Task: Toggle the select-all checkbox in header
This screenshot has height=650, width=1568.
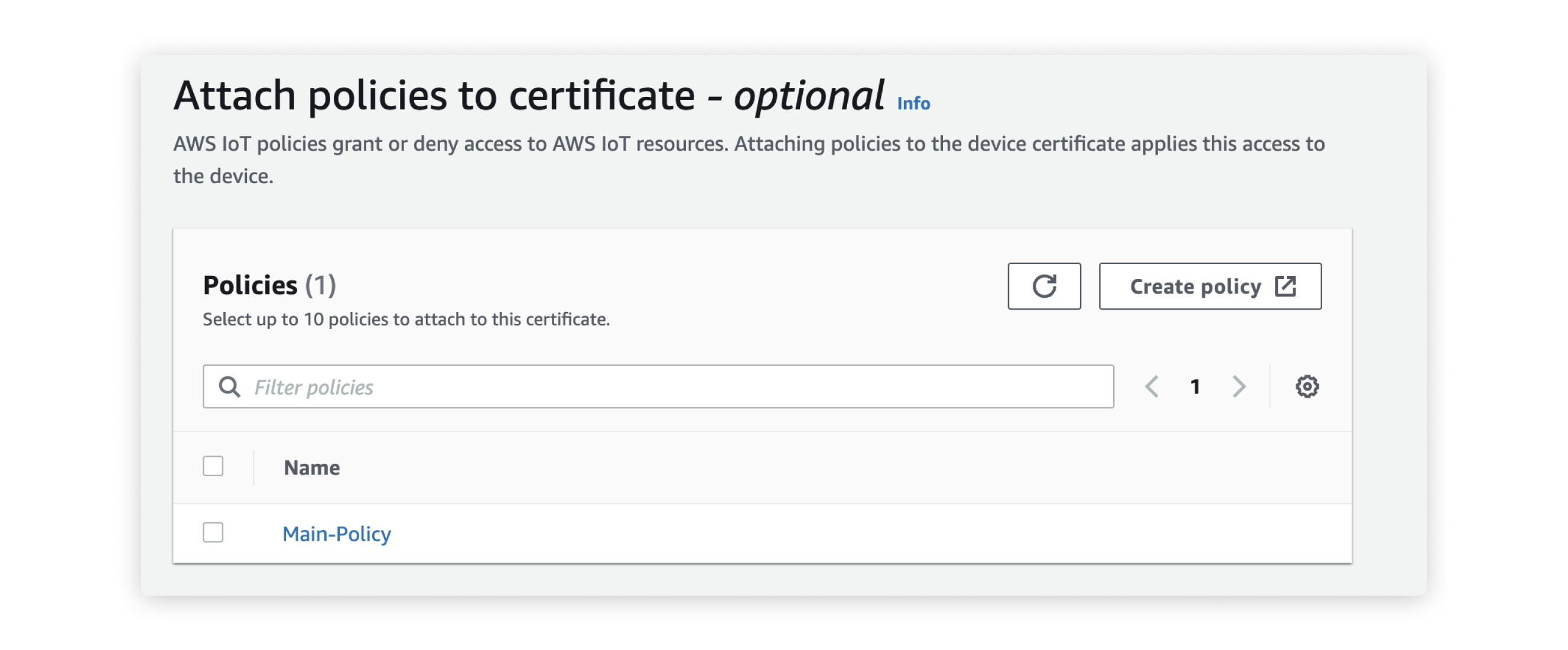Action: pos(213,466)
